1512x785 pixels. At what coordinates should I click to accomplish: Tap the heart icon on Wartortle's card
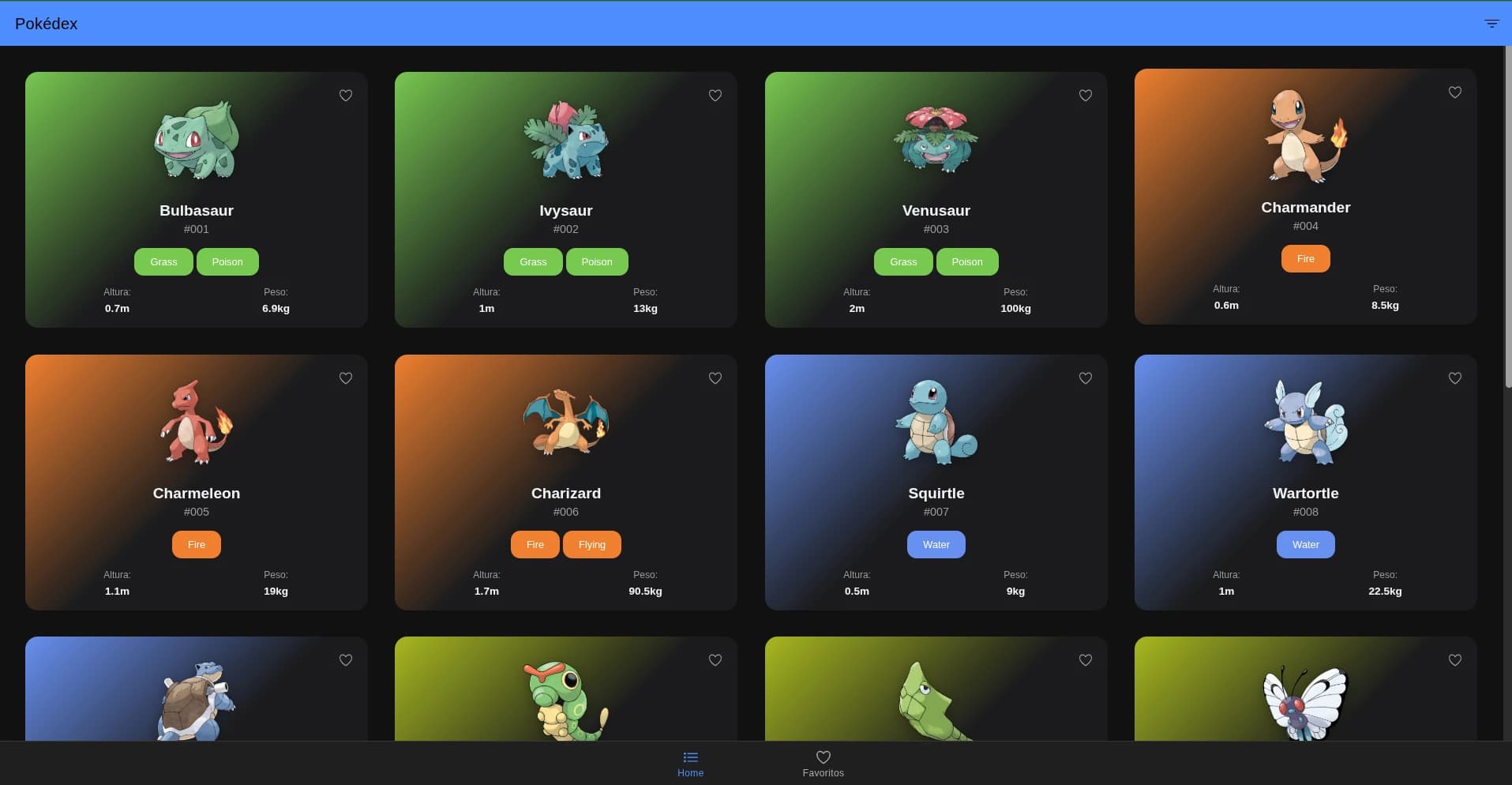(1455, 377)
